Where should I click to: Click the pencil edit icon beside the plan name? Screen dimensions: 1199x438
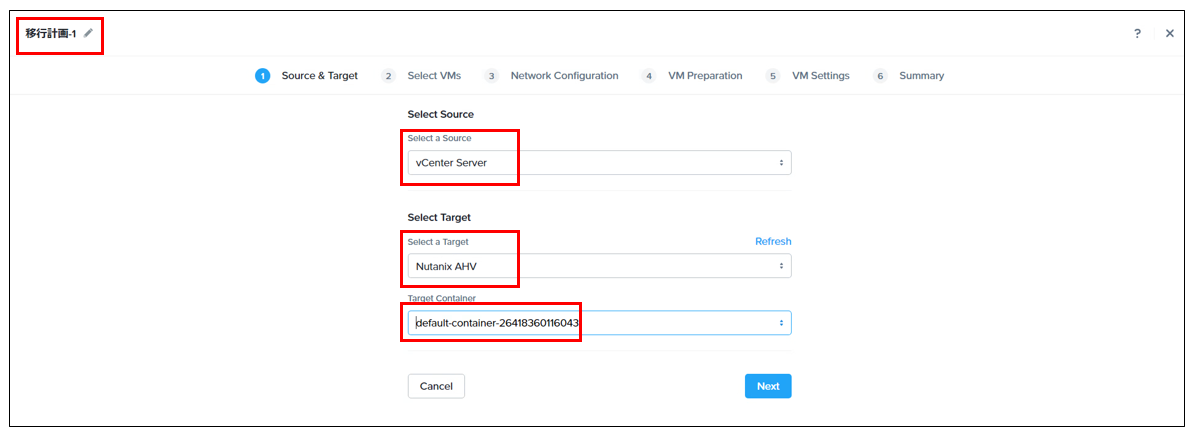click(89, 33)
